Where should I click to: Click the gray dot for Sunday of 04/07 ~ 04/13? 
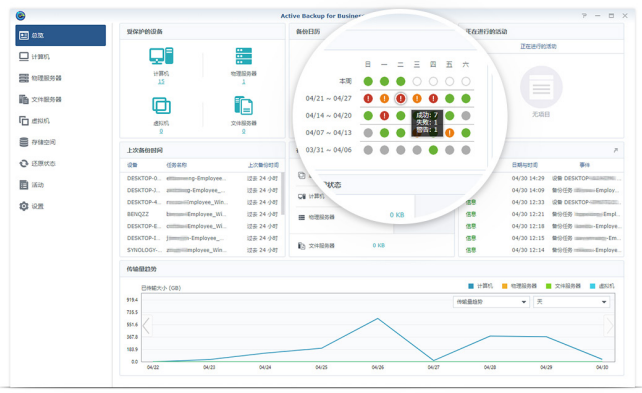pyautogui.click(x=368, y=133)
